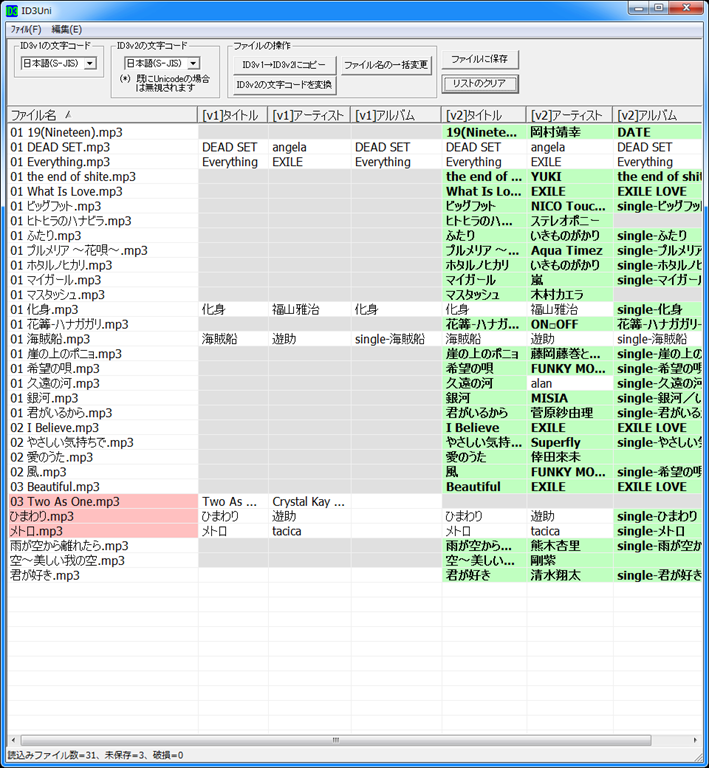Select file 01 銀河.mp3
Screen dimensions: 709x768
[x=45, y=398]
